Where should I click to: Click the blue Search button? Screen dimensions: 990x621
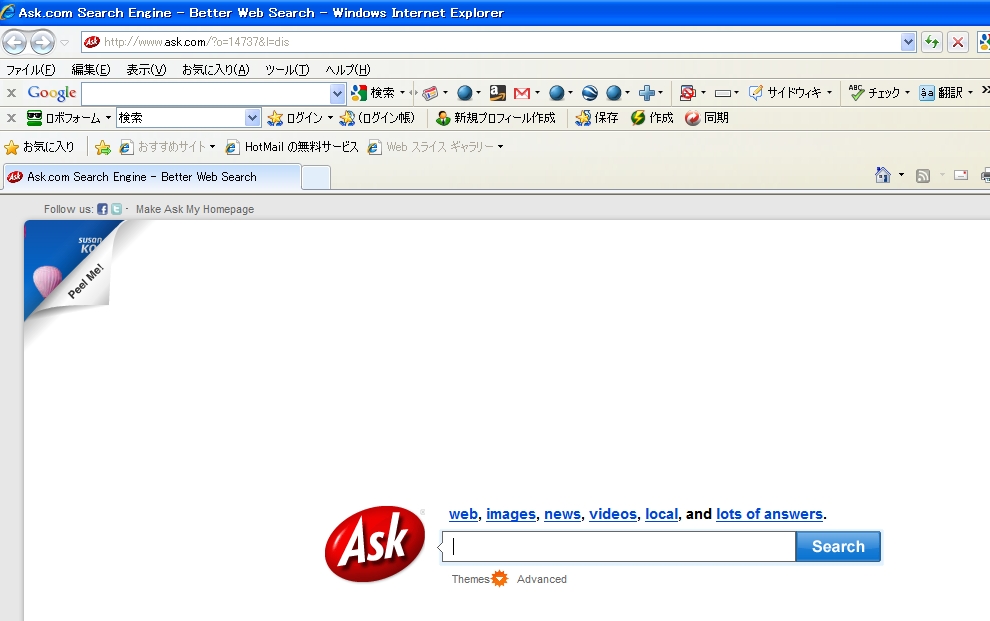(x=838, y=547)
